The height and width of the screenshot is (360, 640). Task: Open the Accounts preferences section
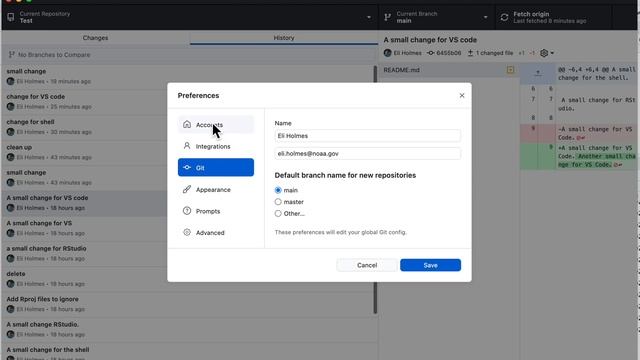(216, 124)
